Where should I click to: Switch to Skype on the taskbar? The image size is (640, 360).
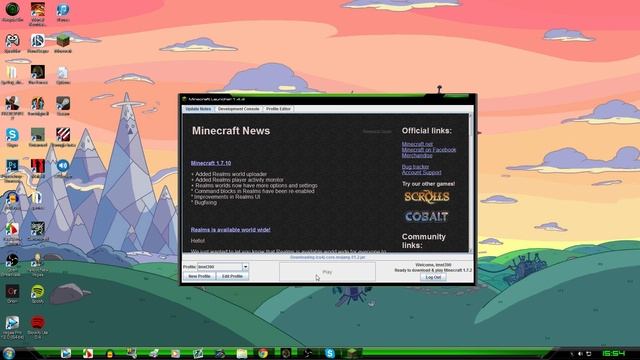(x=330, y=353)
